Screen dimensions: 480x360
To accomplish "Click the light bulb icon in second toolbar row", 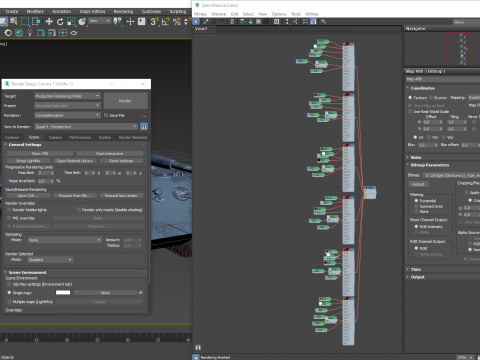I will (x=30, y=33).
